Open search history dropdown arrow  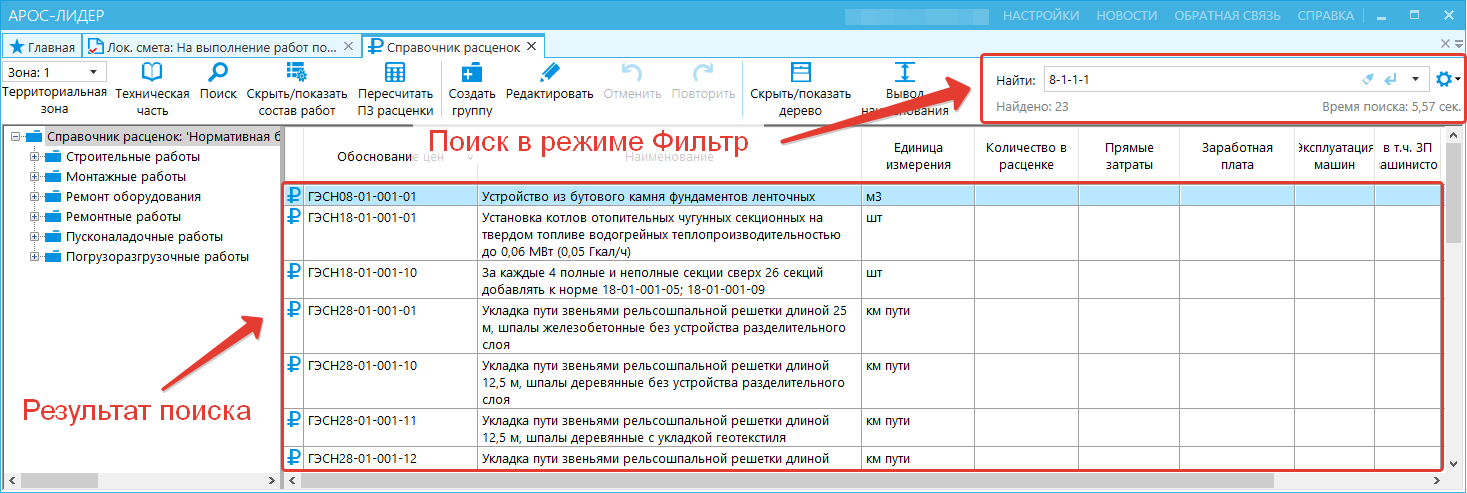(1415, 79)
